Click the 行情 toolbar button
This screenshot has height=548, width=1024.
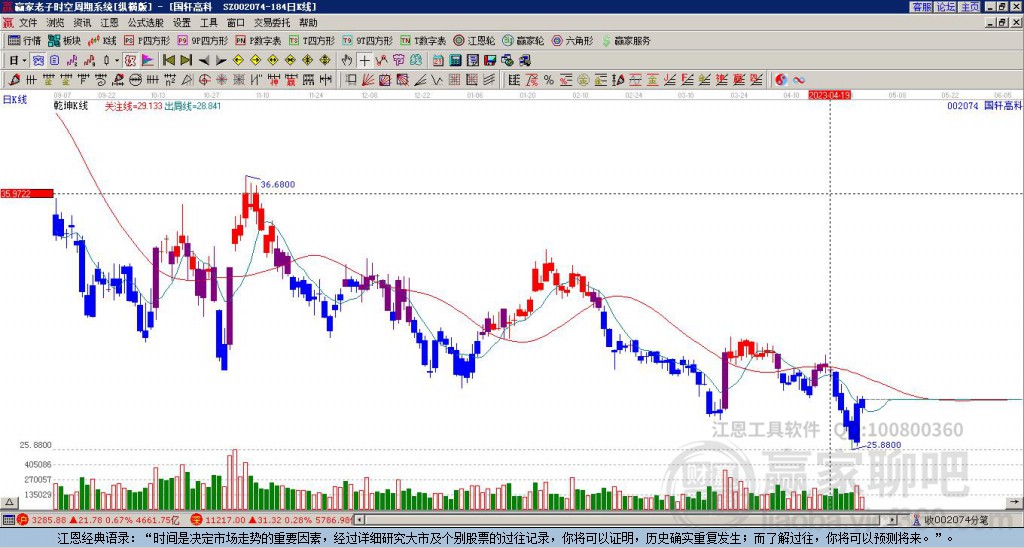pyautogui.click(x=24, y=40)
